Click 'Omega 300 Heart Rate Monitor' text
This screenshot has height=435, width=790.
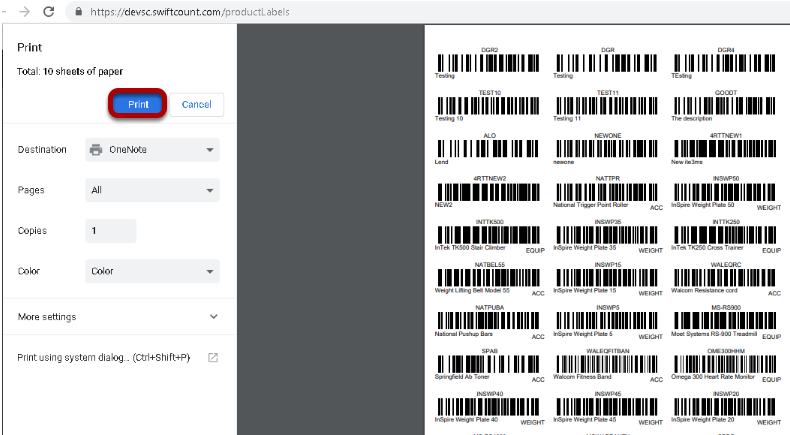[x=713, y=377]
